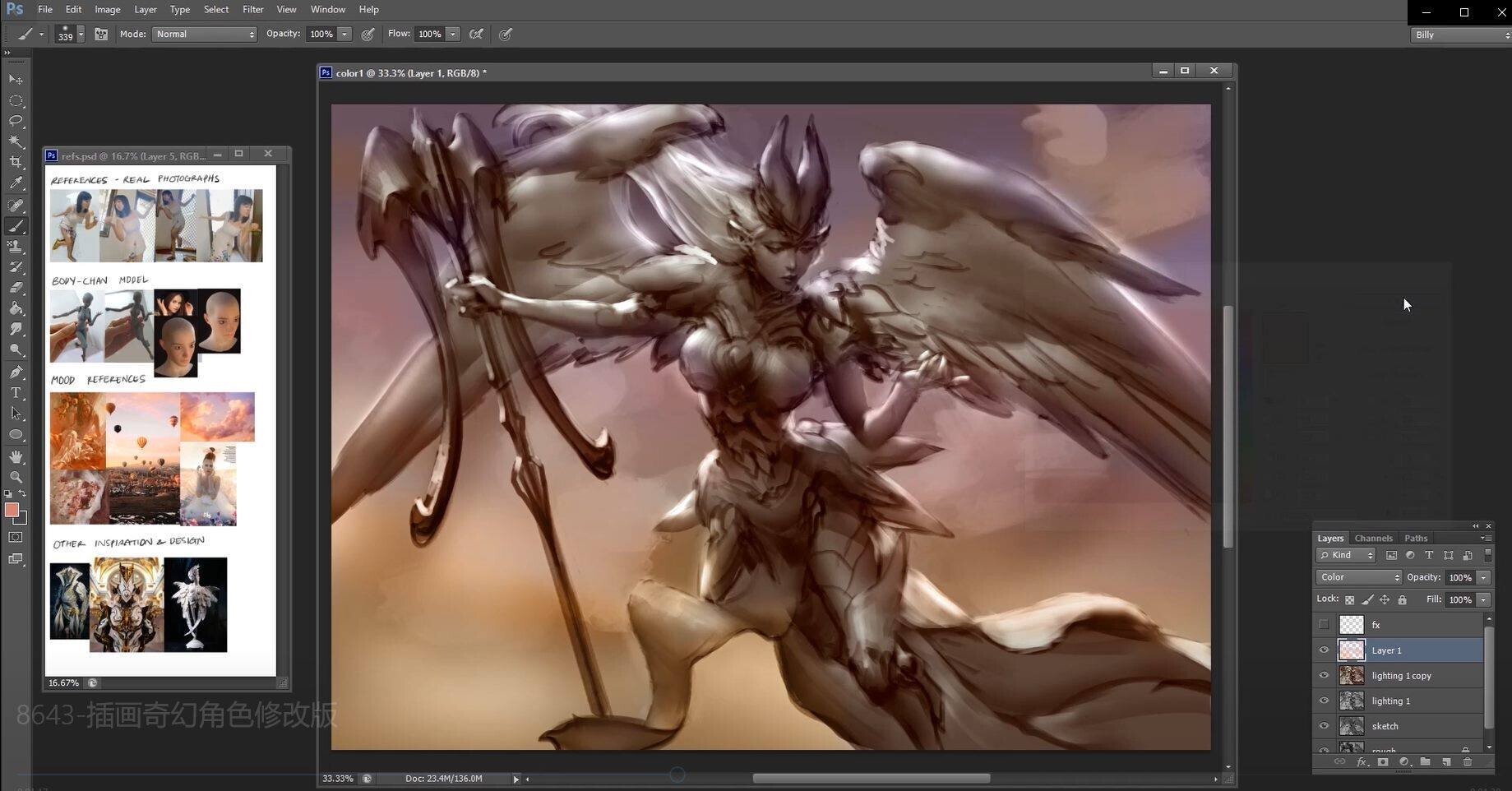Open the Brush panel toggle icon
This screenshot has width=1512, height=791.
point(101,35)
